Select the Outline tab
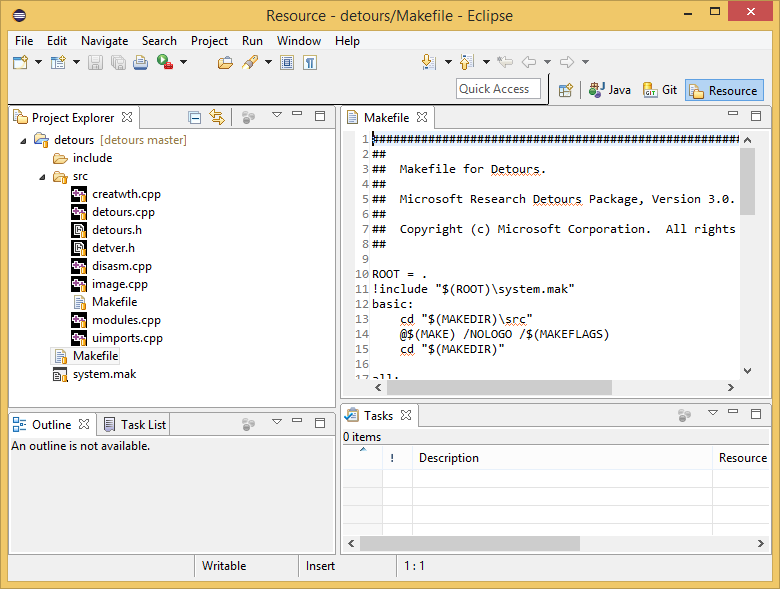Viewport: 780px width, 589px height. (x=51, y=424)
